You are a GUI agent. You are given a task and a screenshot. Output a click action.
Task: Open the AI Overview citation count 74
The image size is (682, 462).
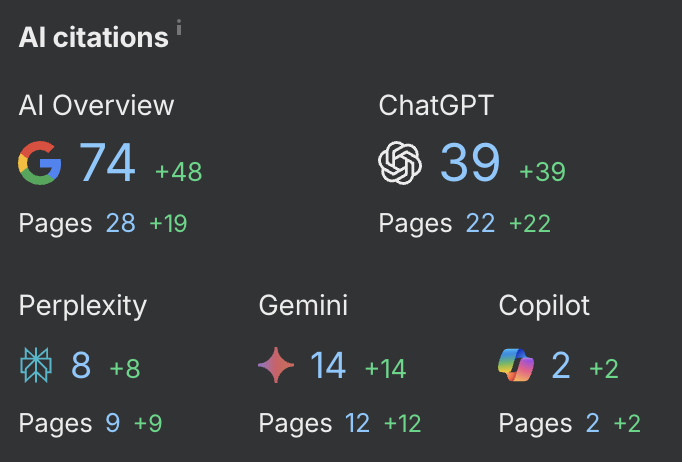(x=107, y=163)
